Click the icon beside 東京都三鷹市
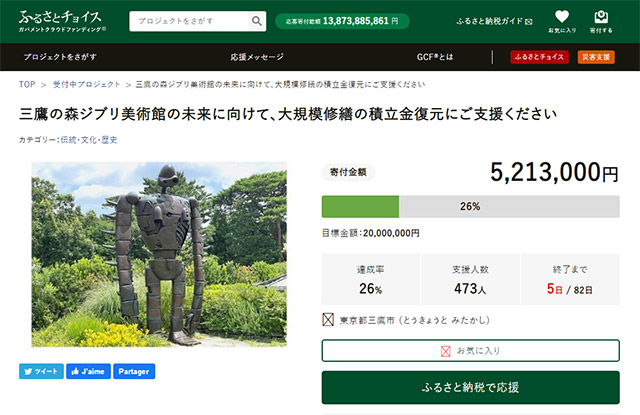 [x=328, y=320]
